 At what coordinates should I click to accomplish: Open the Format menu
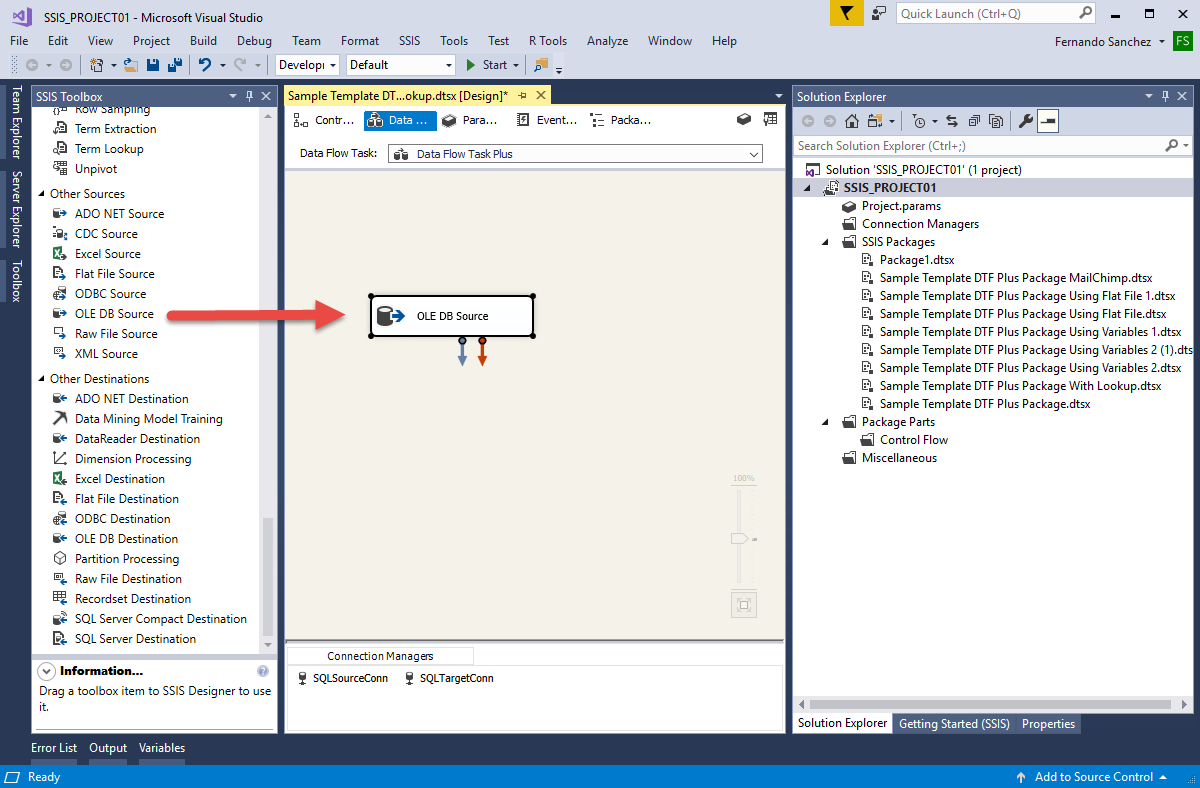coord(360,41)
